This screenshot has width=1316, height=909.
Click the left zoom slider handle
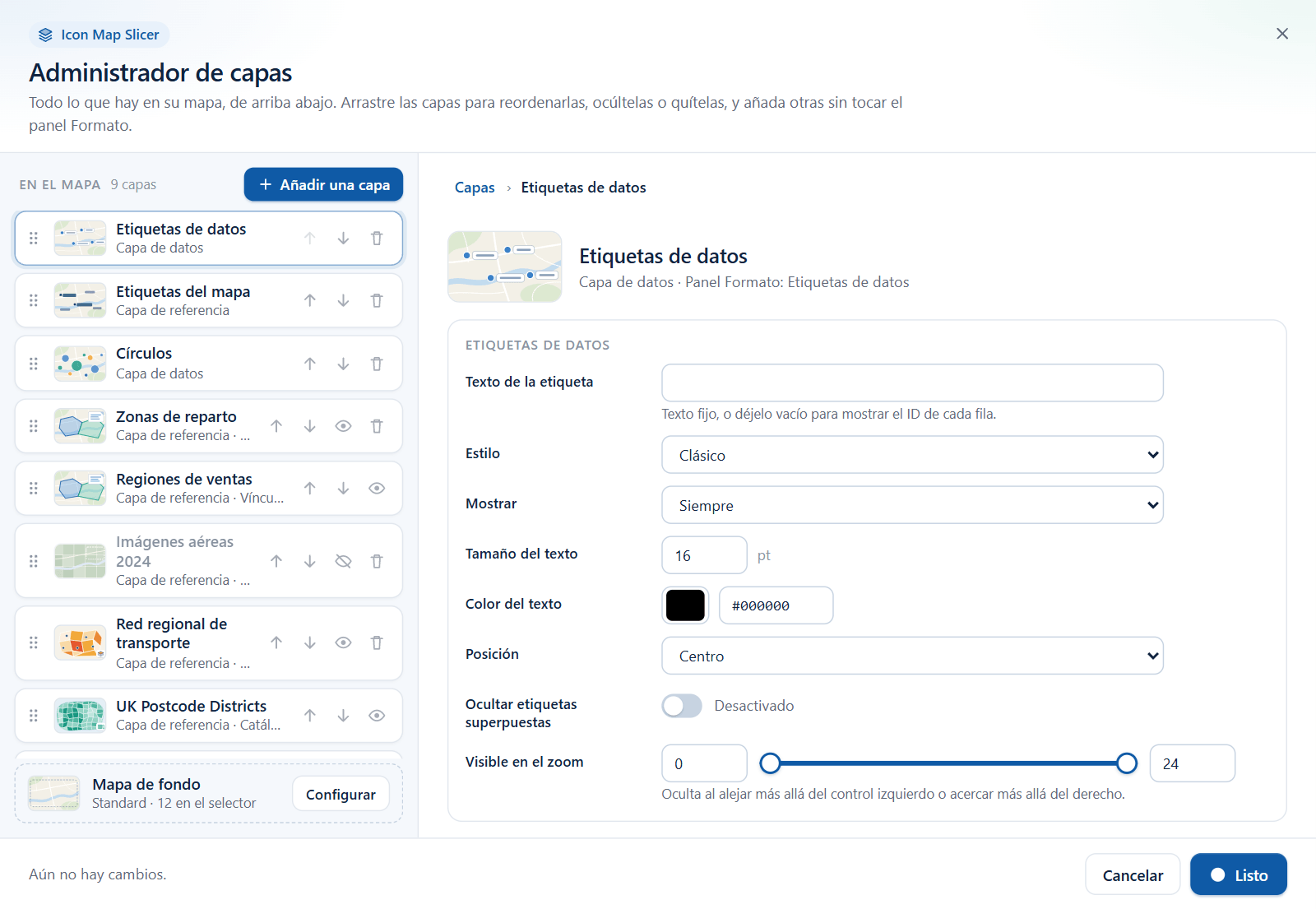point(770,763)
